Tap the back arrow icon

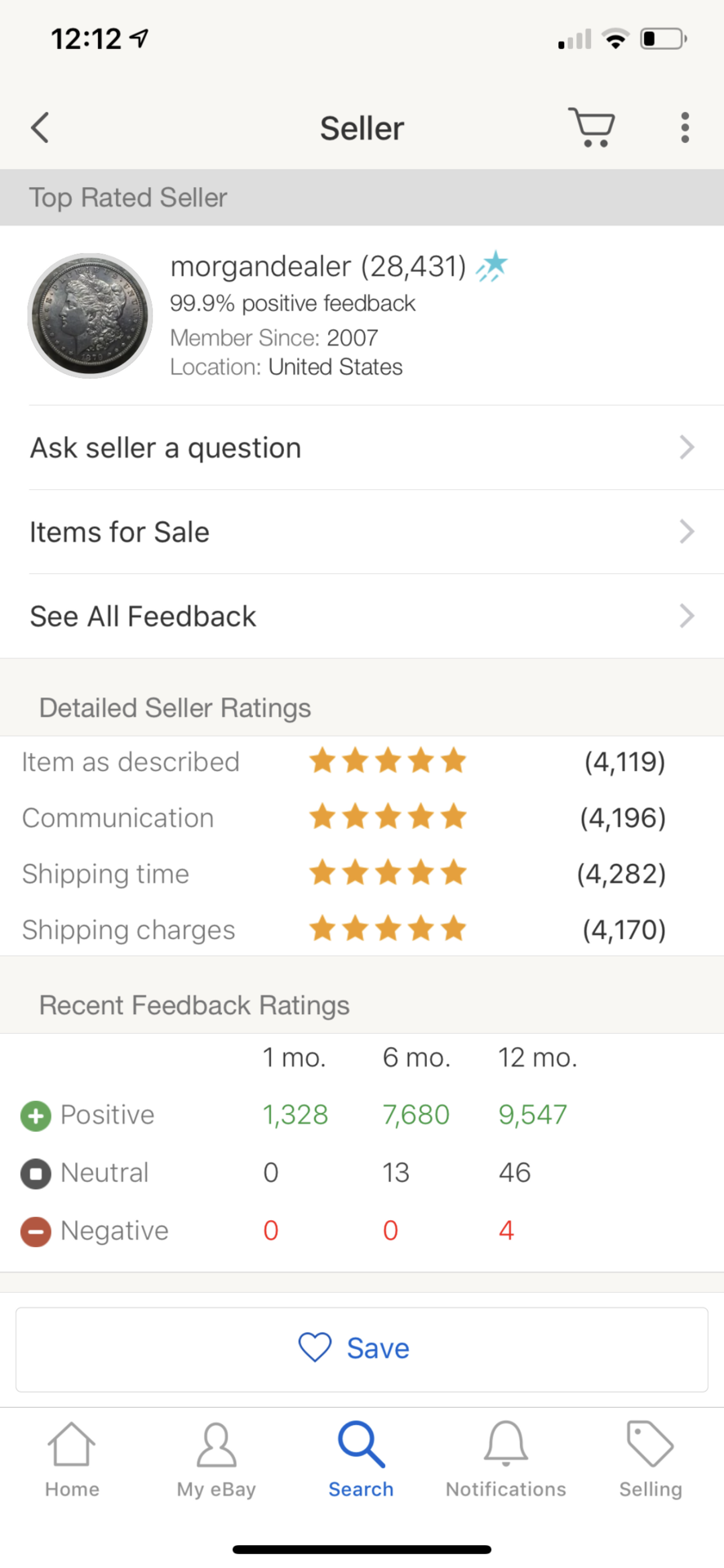[40, 128]
